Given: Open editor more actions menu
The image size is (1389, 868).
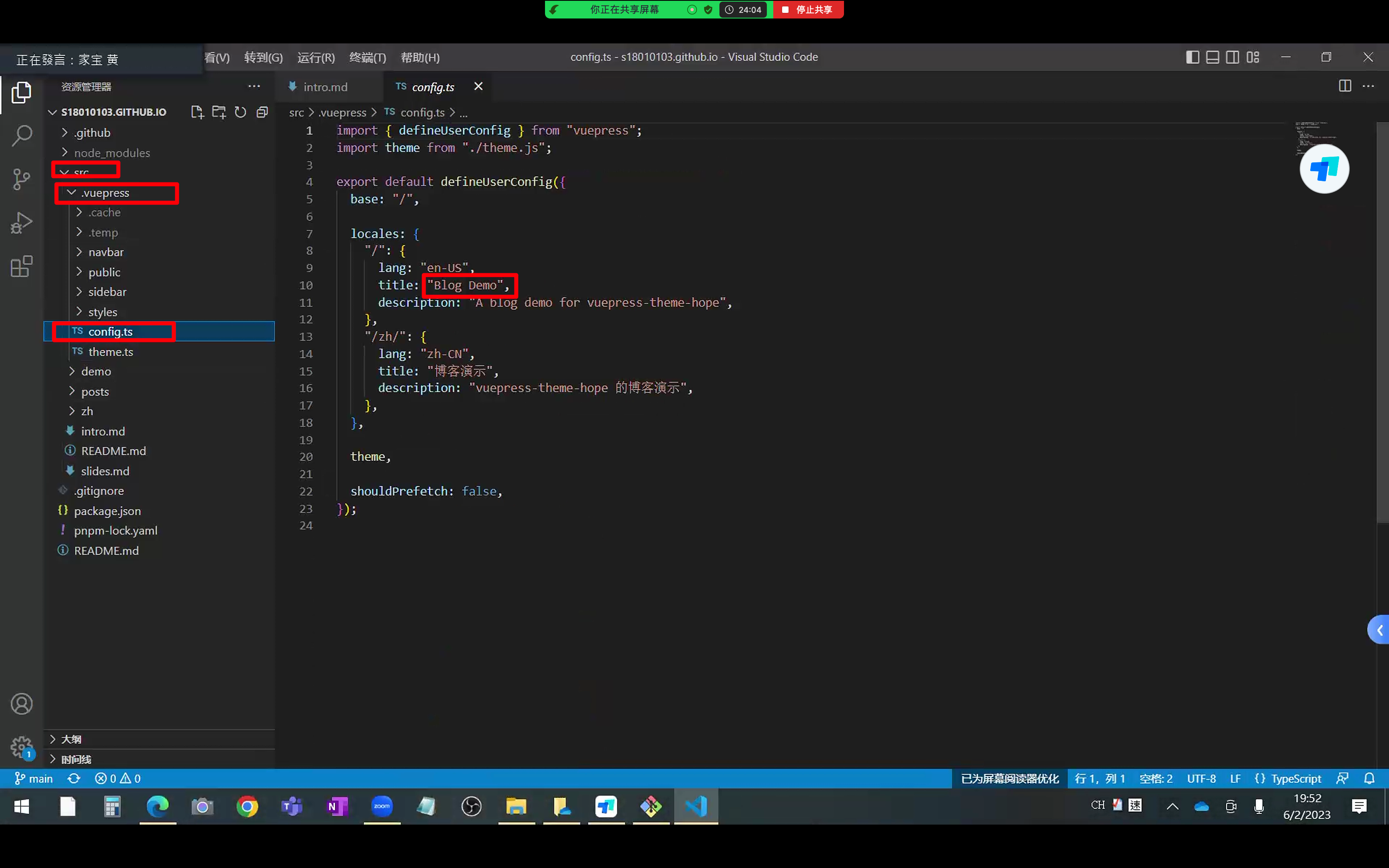Looking at the screenshot, I should tap(1369, 86).
